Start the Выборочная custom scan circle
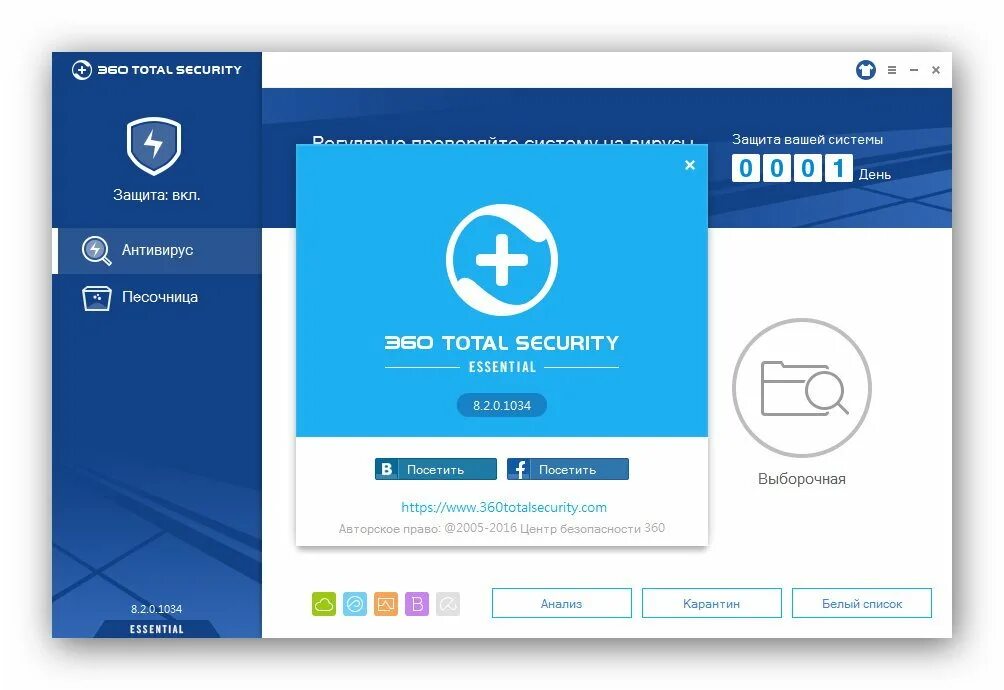1004x690 pixels. click(802, 388)
